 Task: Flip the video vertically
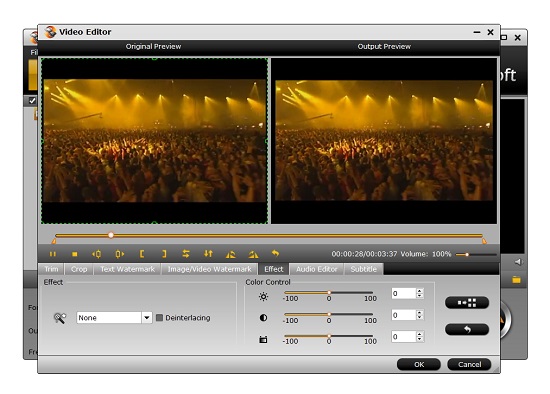[x=208, y=253]
